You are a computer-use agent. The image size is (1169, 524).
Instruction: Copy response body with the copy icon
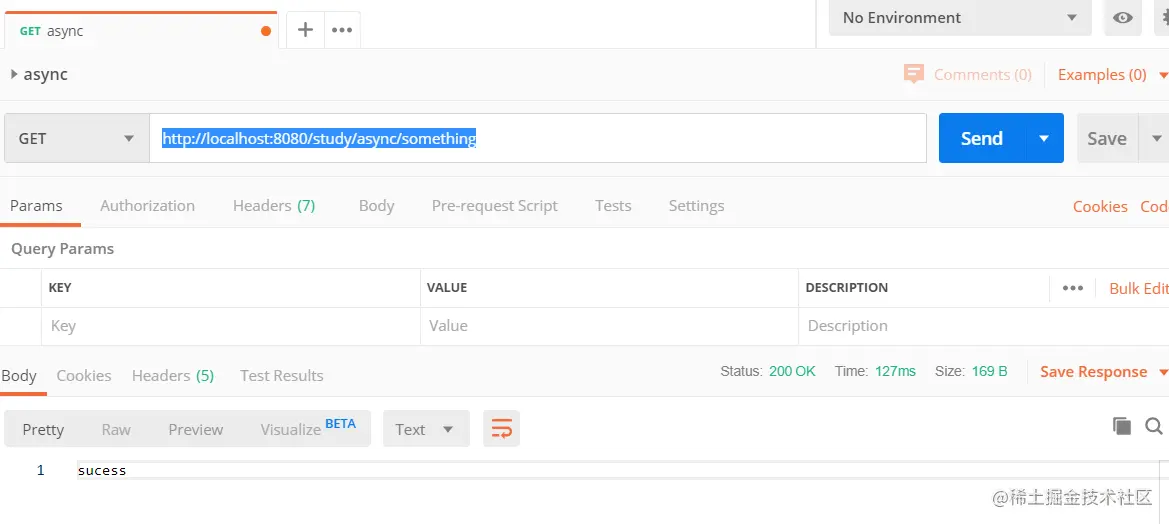point(1121,426)
